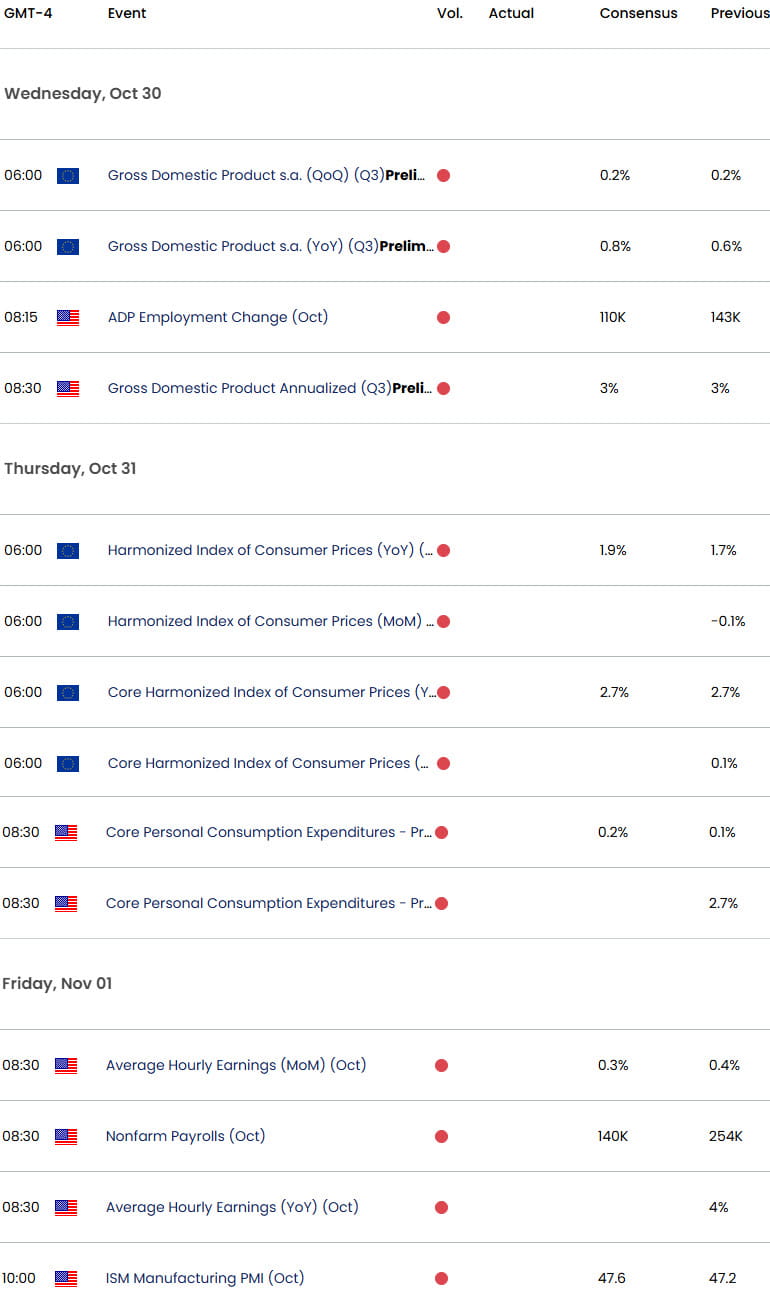Click the EU flag beside Core Harmonized Index (YoY)
770x1302 pixels.
tap(66, 692)
